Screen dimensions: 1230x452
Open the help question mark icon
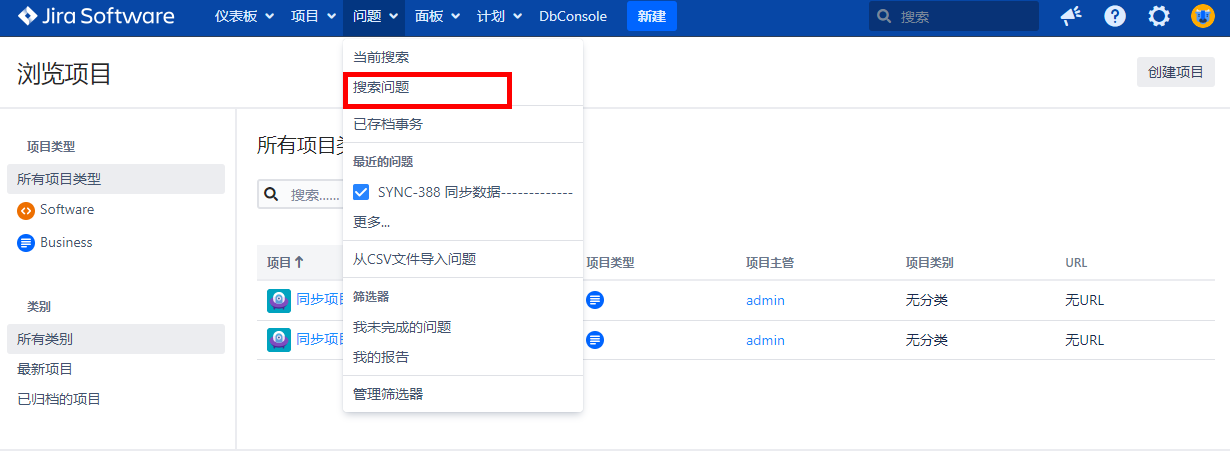1115,16
